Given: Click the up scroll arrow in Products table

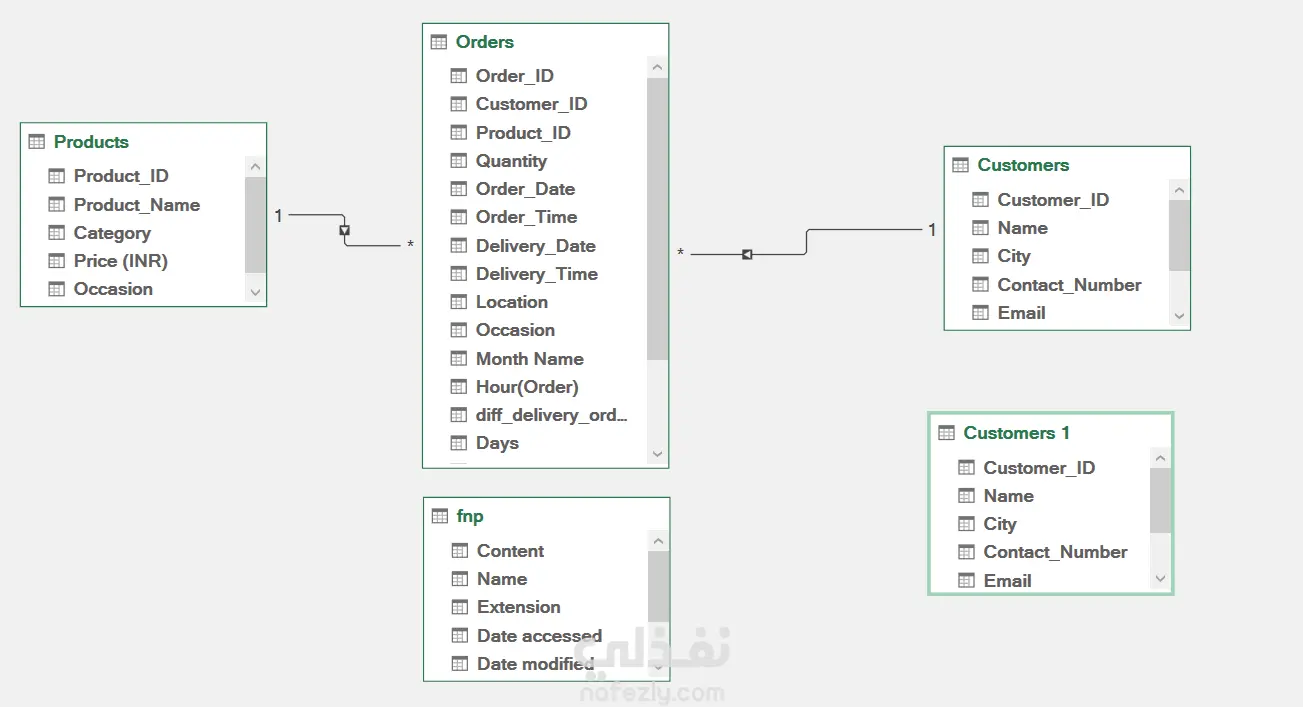Looking at the screenshot, I should (255, 167).
